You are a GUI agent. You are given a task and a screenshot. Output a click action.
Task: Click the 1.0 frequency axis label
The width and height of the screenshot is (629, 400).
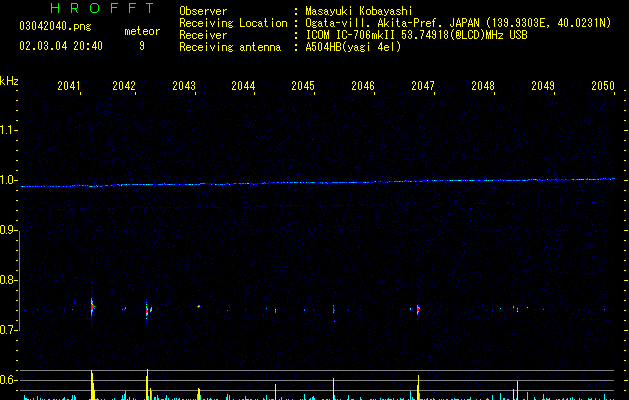[x=8, y=180]
